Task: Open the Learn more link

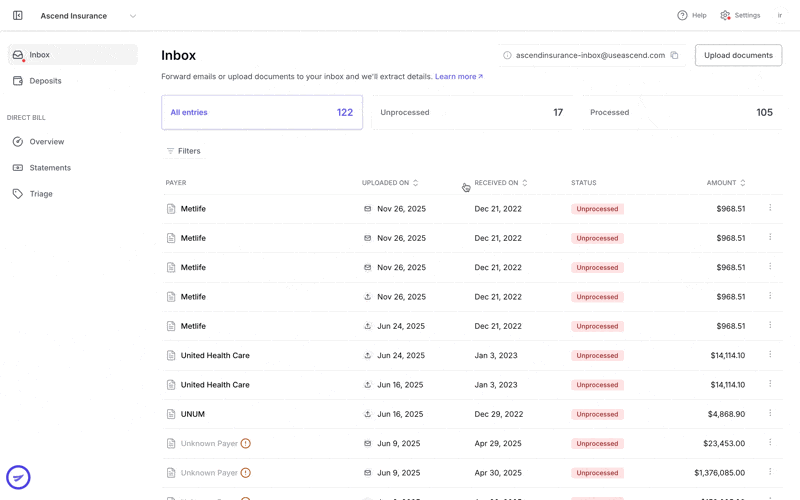Action: [x=459, y=77]
